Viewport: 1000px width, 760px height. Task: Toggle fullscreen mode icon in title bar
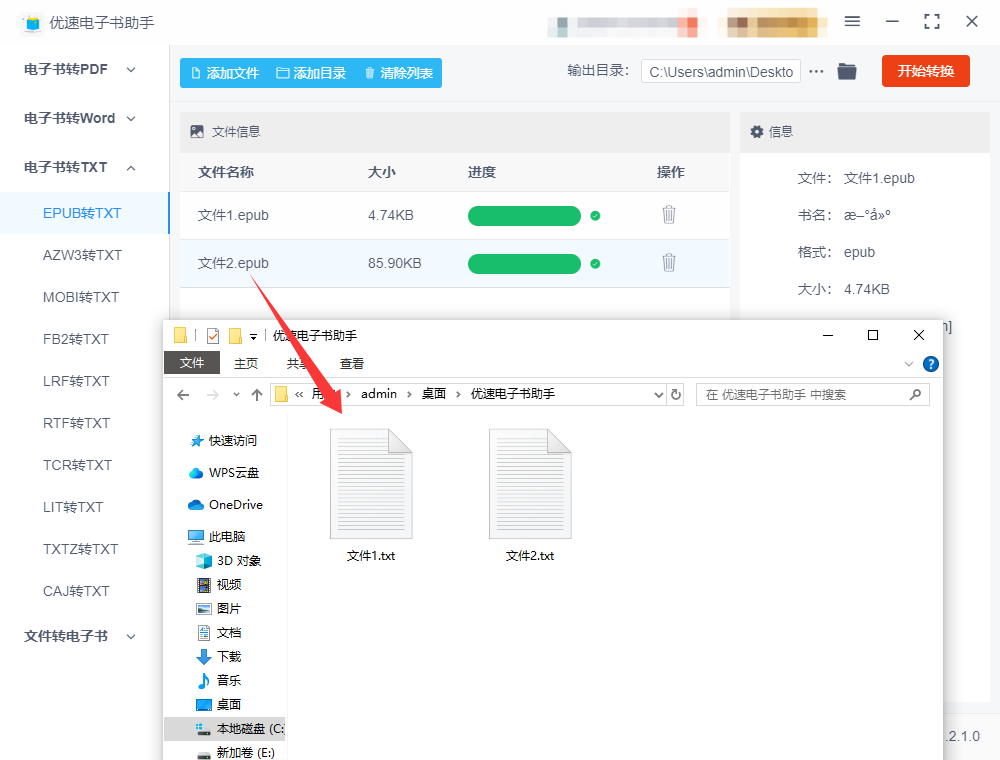click(x=932, y=22)
